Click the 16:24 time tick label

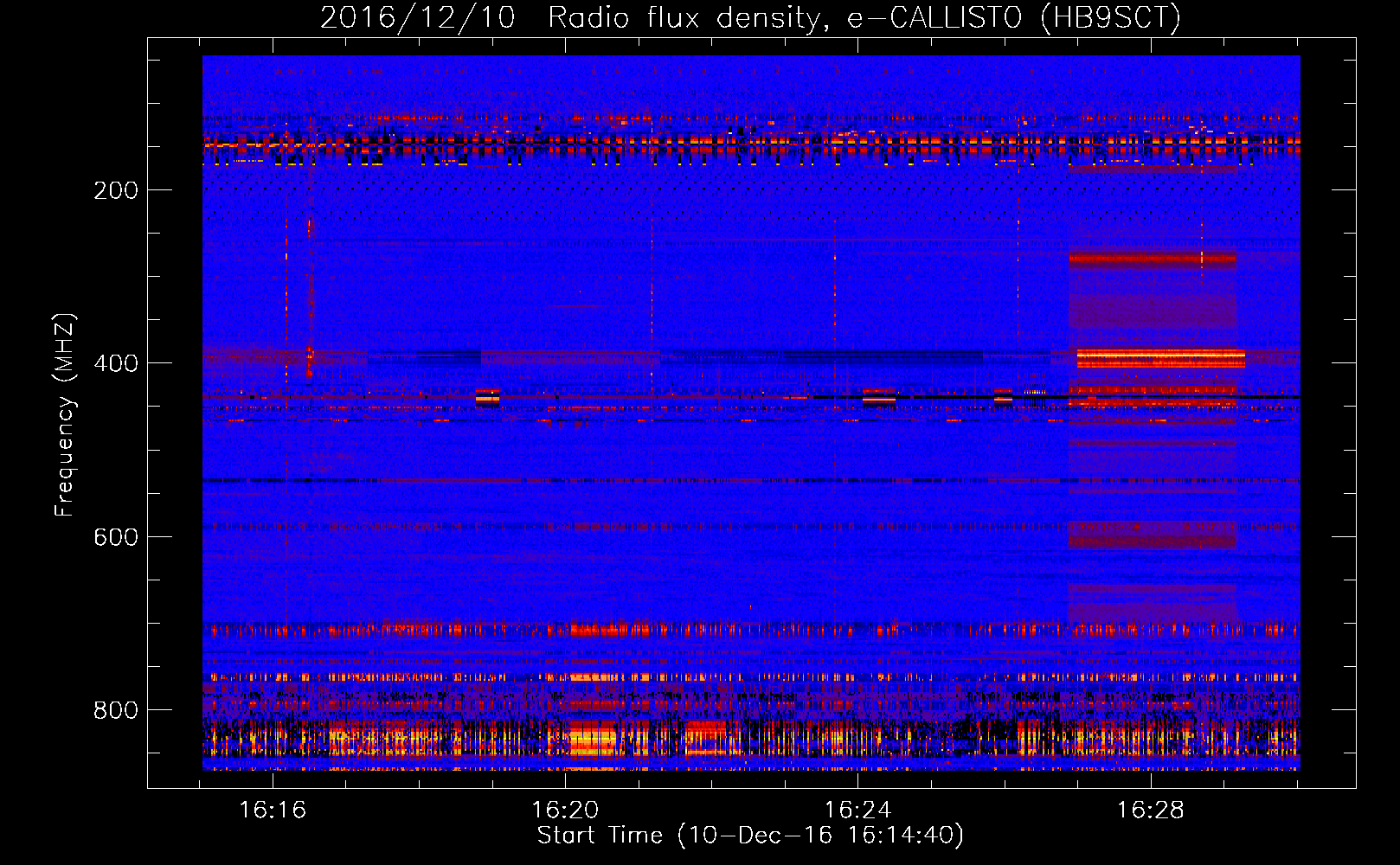coord(857,810)
